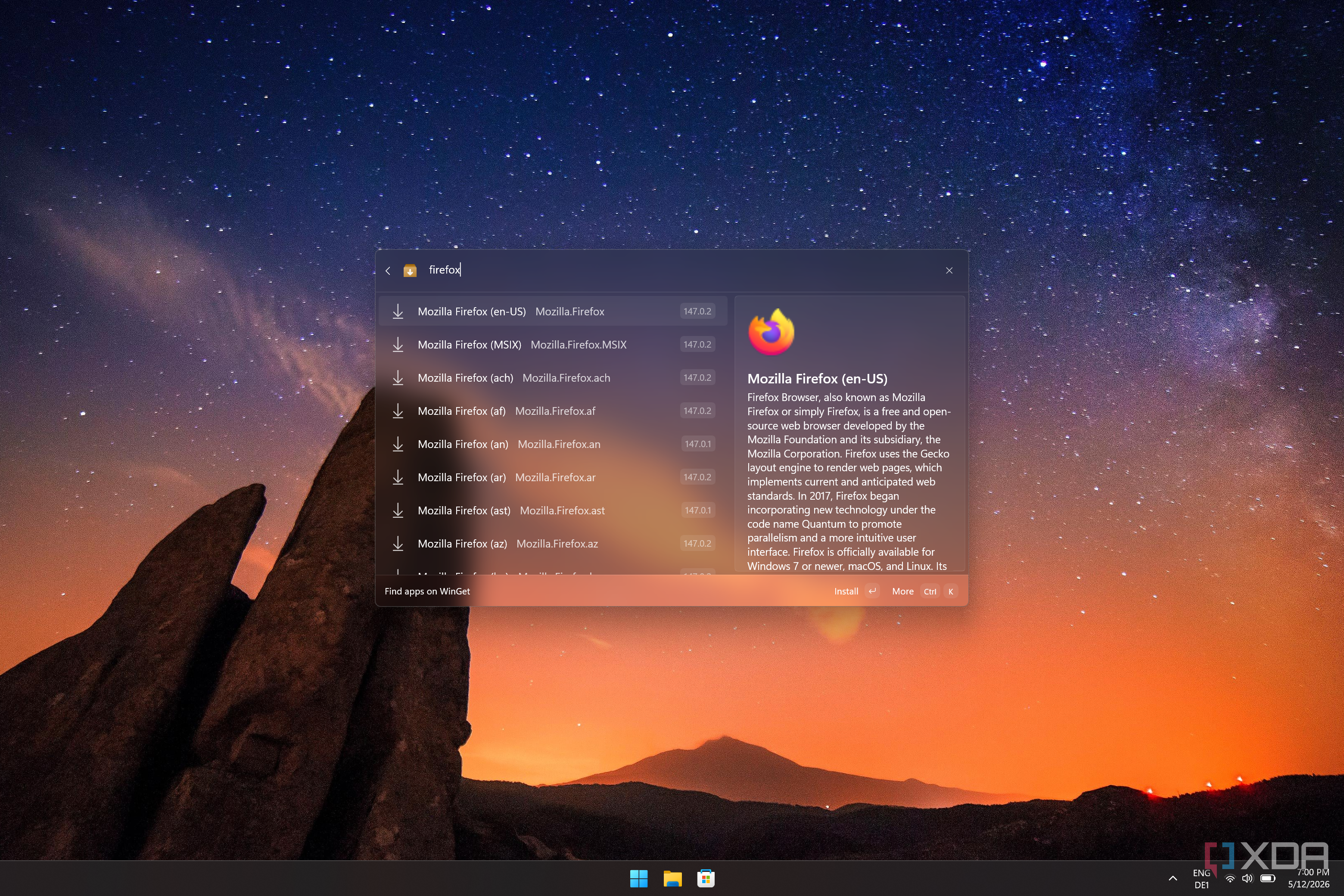Select the Mozilla Firefox (ast) result
1344x896 pixels.
coord(553,510)
